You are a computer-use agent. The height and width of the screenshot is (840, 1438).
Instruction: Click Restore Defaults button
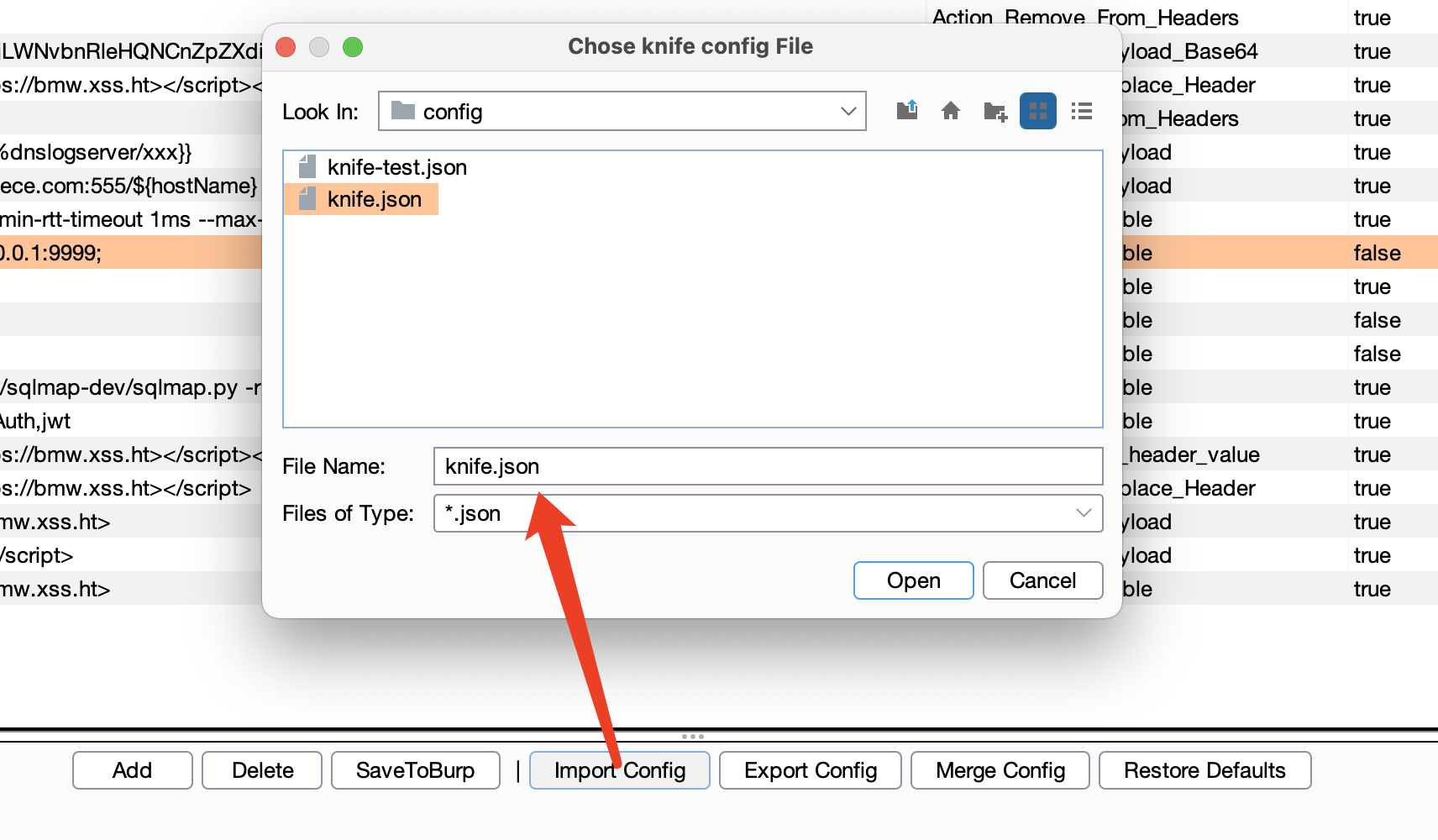(1205, 770)
